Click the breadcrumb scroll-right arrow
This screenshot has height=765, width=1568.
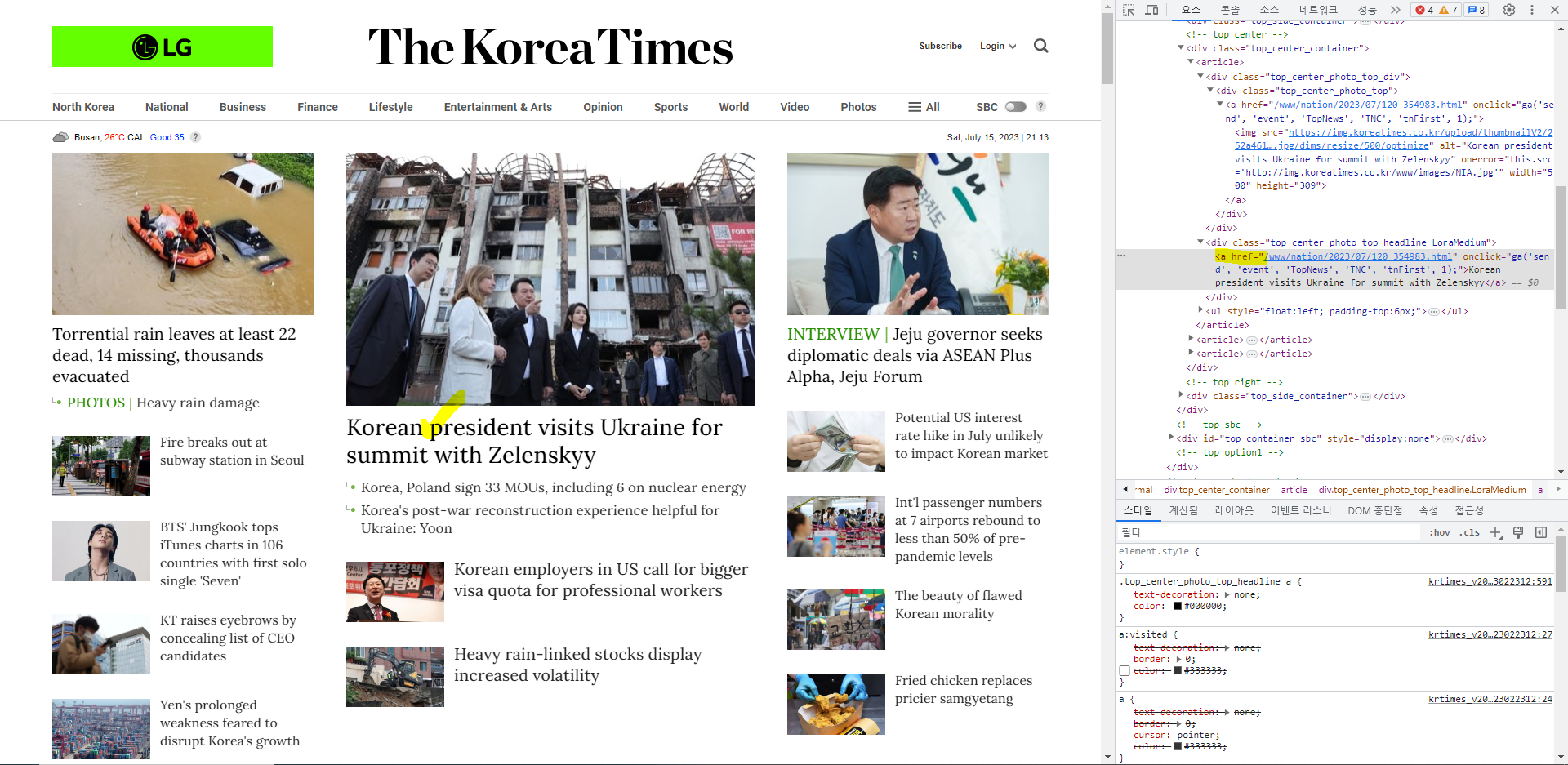(1557, 490)
